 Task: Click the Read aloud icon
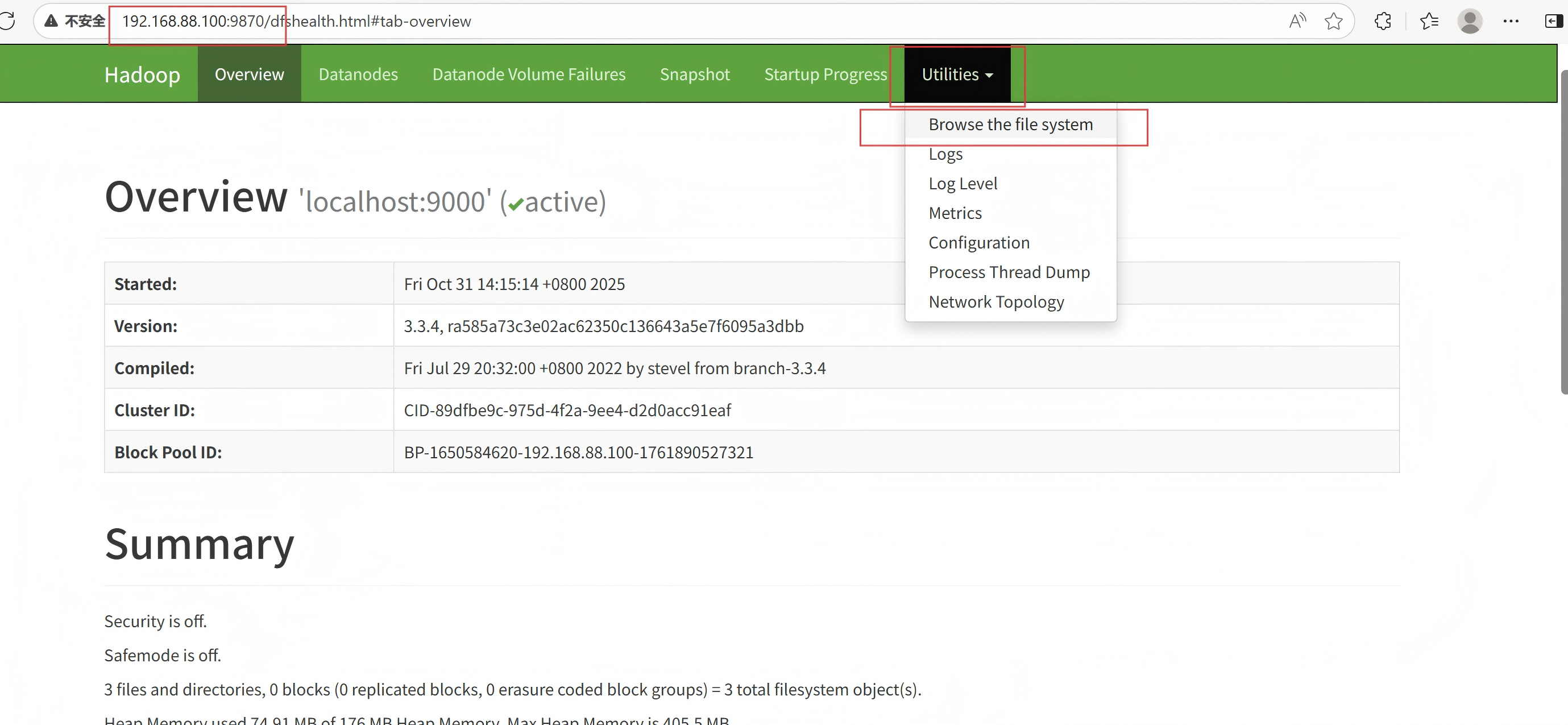(x=1297, y=21)
